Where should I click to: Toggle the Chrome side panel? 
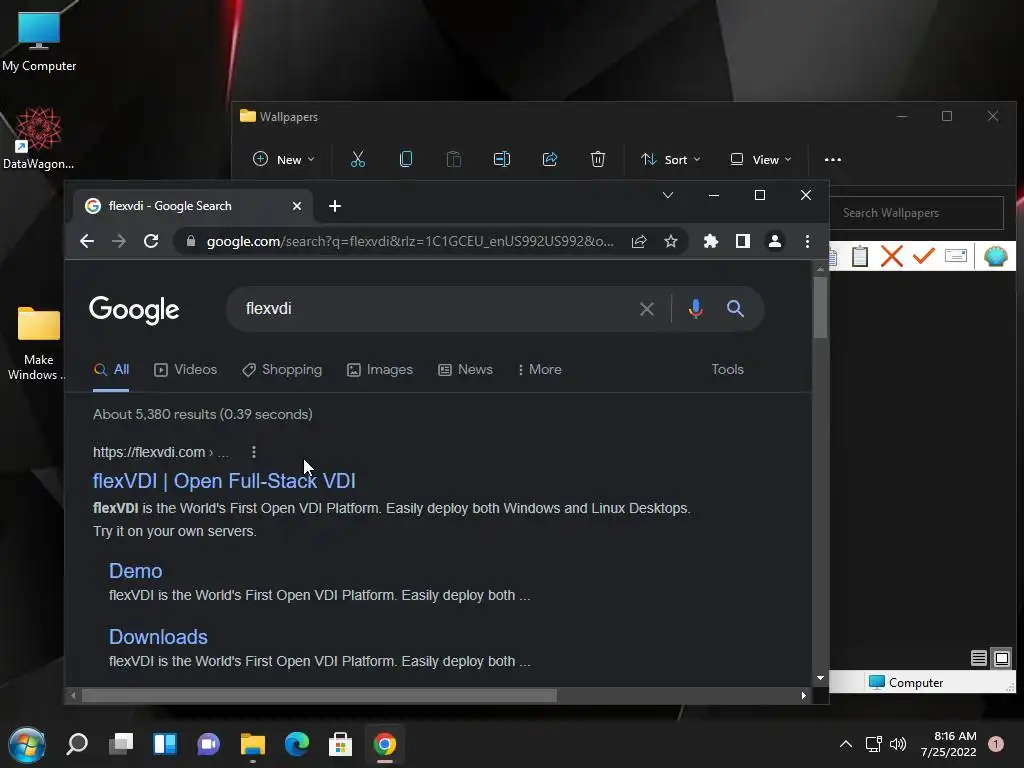tap(743, 242)
